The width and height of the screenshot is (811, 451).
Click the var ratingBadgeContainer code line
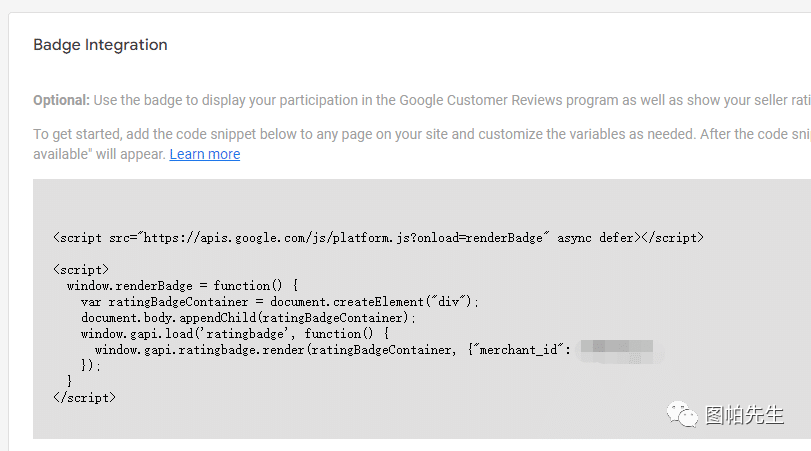click(280, 302)
